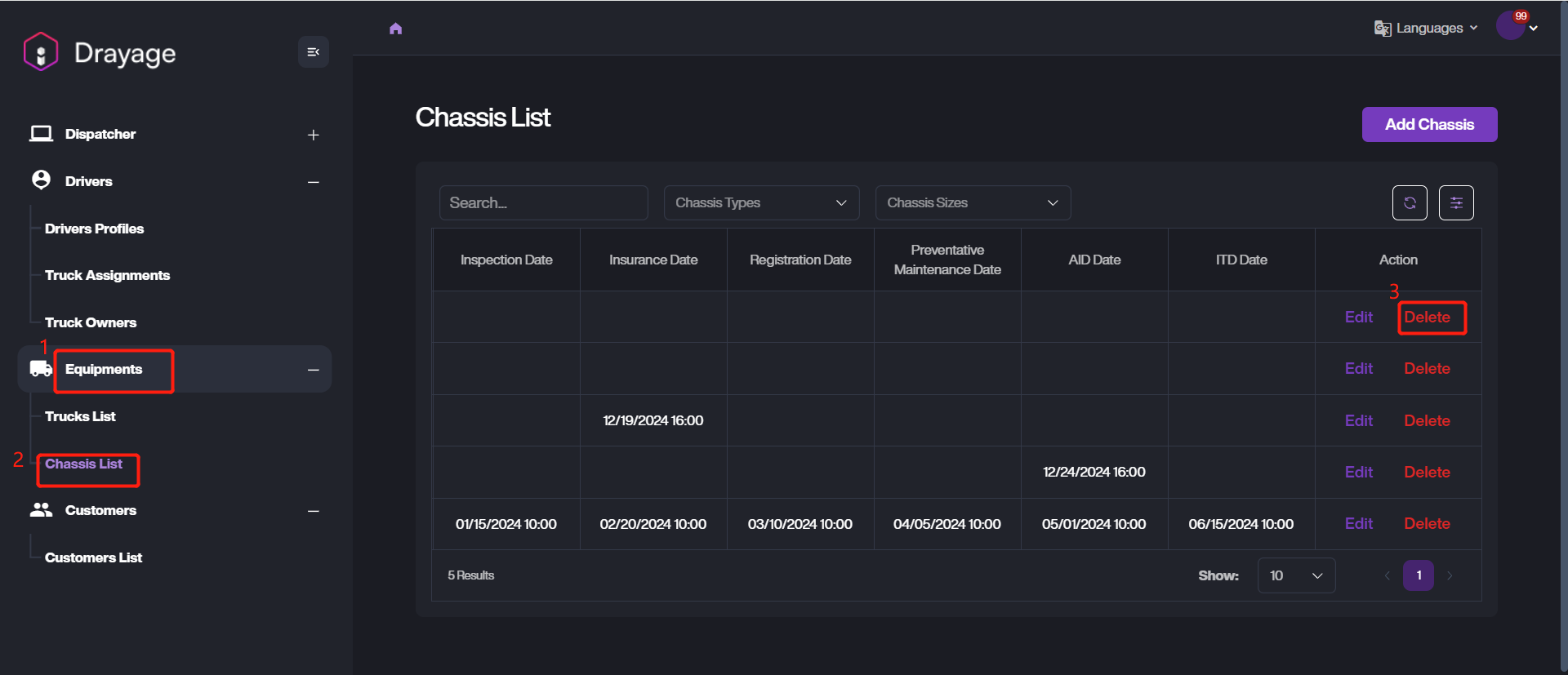The image size is (1568, 675).
Task: Open Trucks List in sidebar
Action: pos(80,416)
